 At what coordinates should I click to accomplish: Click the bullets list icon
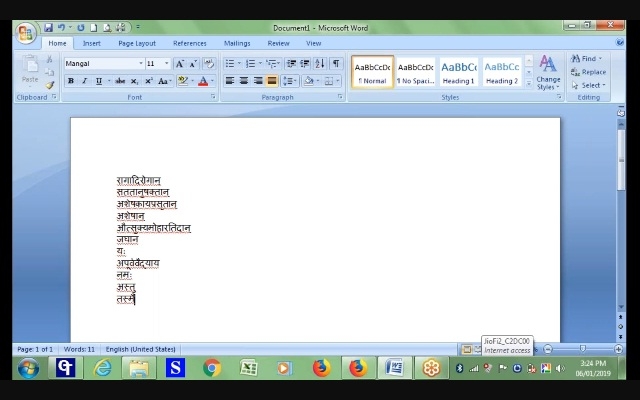pyautogui.click(x=229, y=64)
